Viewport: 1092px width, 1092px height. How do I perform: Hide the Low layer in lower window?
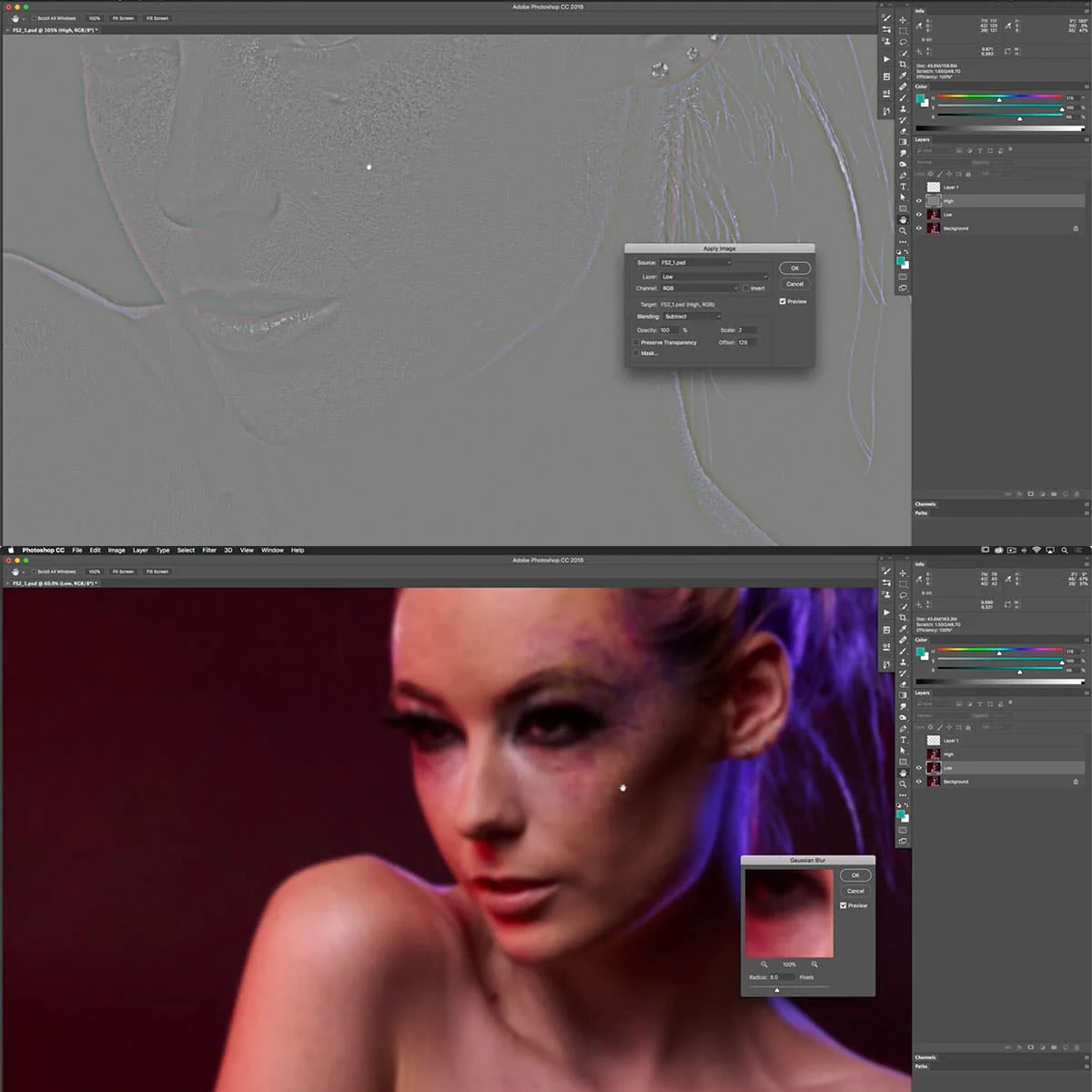[919, 768]
